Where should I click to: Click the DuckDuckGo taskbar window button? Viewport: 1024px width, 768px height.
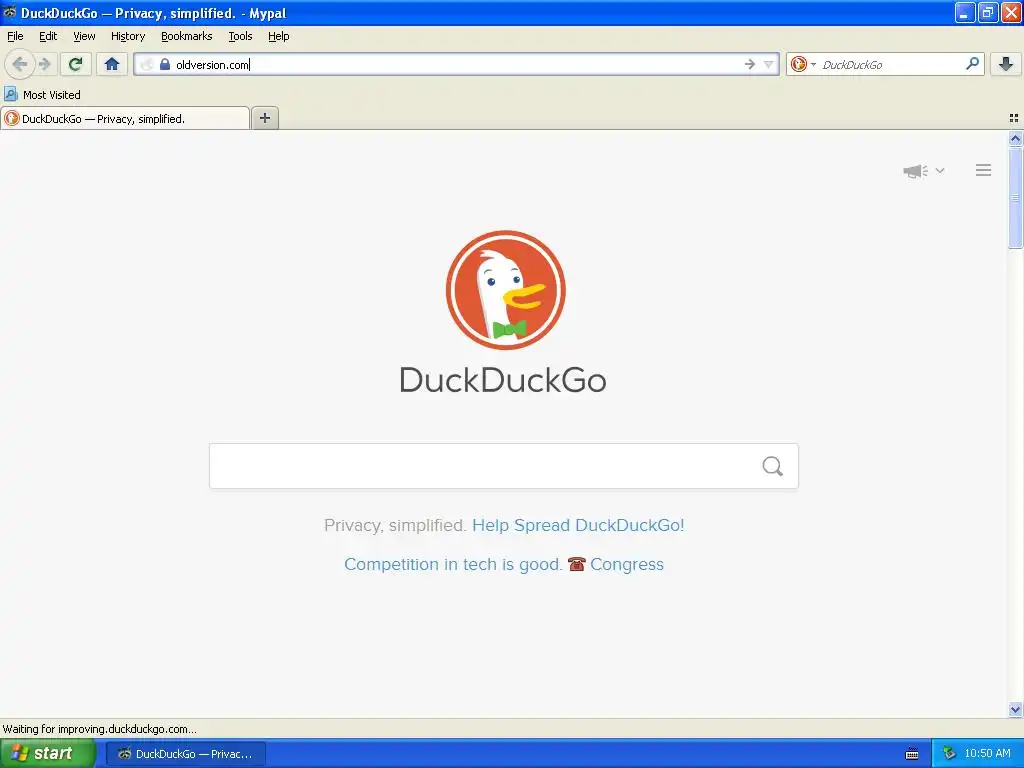tap(186, 754)
